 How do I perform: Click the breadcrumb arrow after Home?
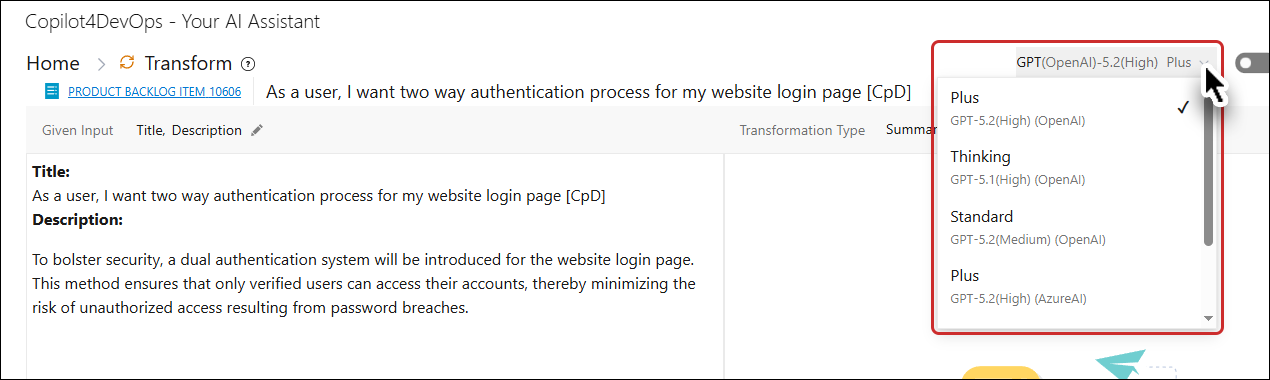coord(100,64)
